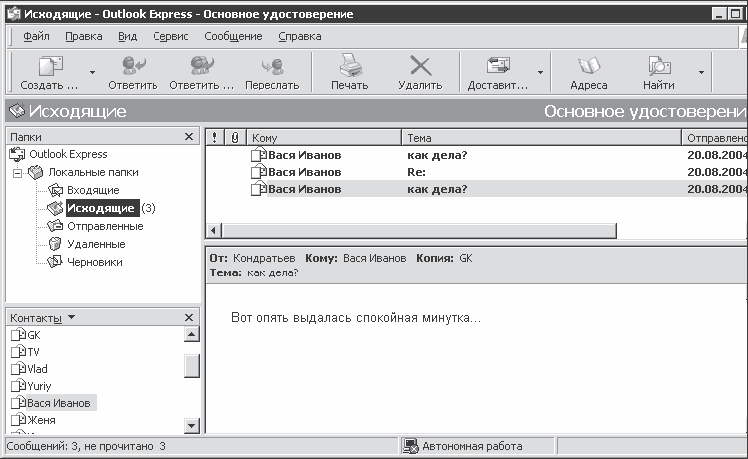Image resolution: width=748 pixels, height=459 pixels.
Task: Click the Найти (find) toolbar icon
Action: [659, 67]
